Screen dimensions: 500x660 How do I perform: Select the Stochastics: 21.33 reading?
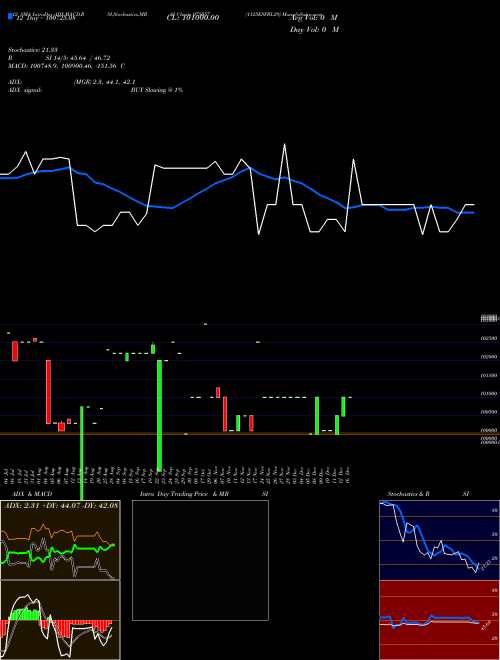(32, 50)
